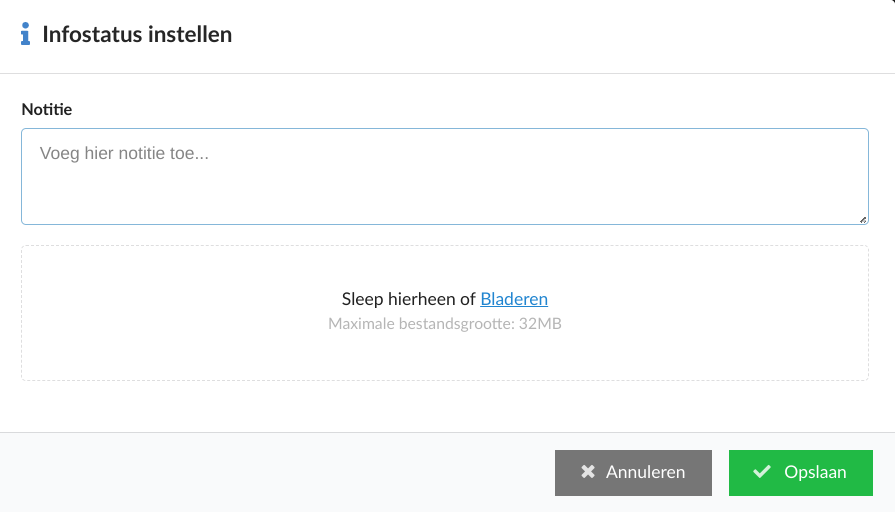Image resolution: width=895 pixels, height=512 pixels.
Task: Click the X icon on Annuleren
Action: click(588, 471)
